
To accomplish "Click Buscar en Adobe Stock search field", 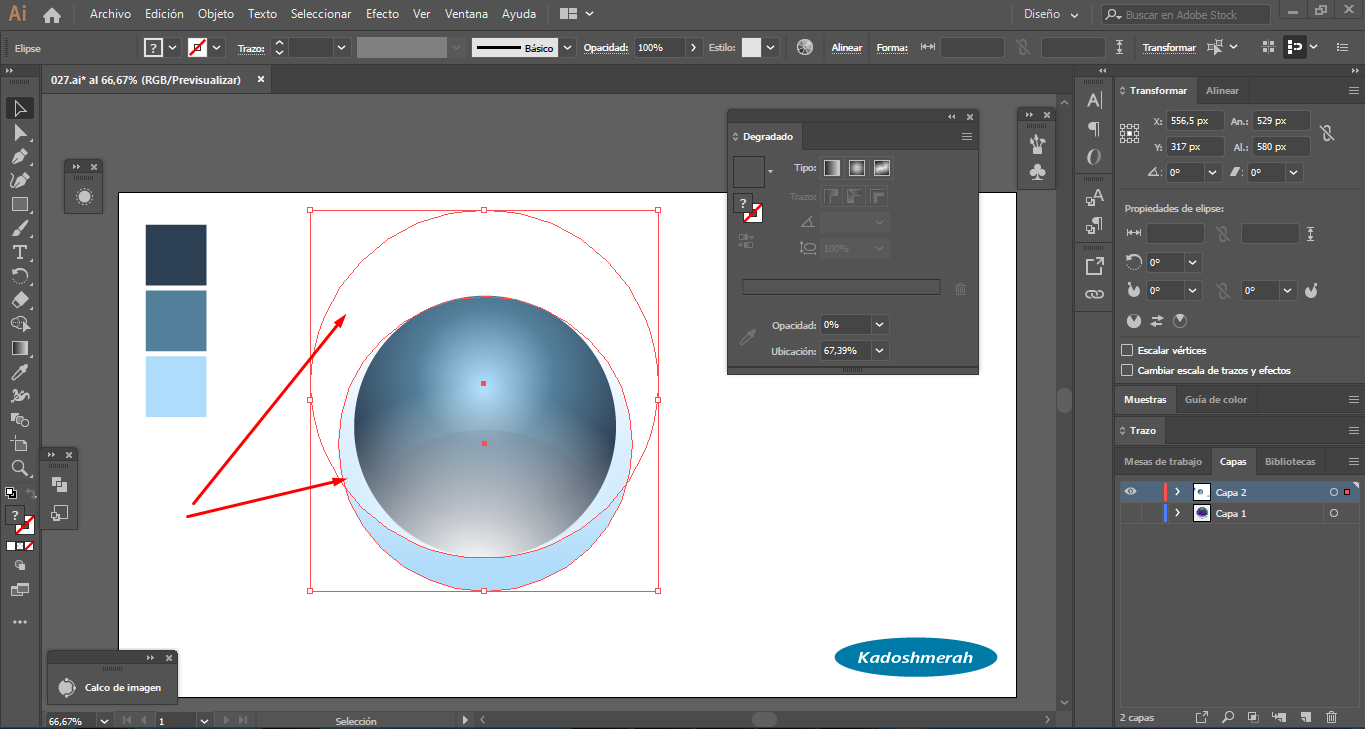I will 1186,15.
